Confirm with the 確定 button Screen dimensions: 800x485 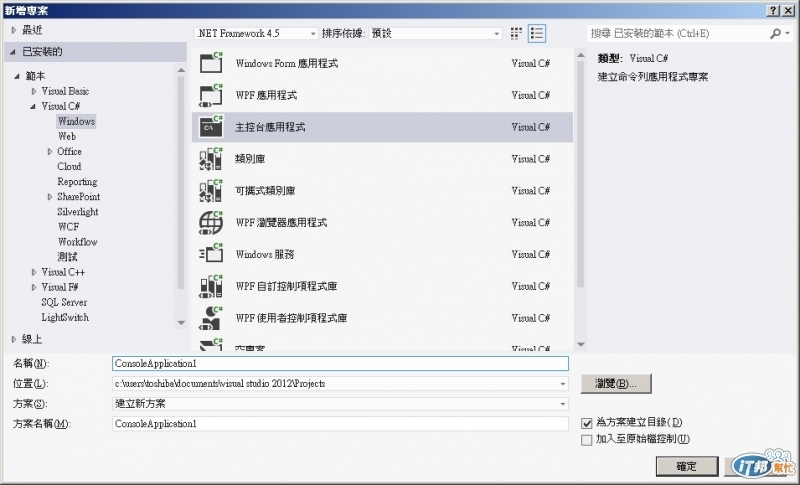coord(687,466)
